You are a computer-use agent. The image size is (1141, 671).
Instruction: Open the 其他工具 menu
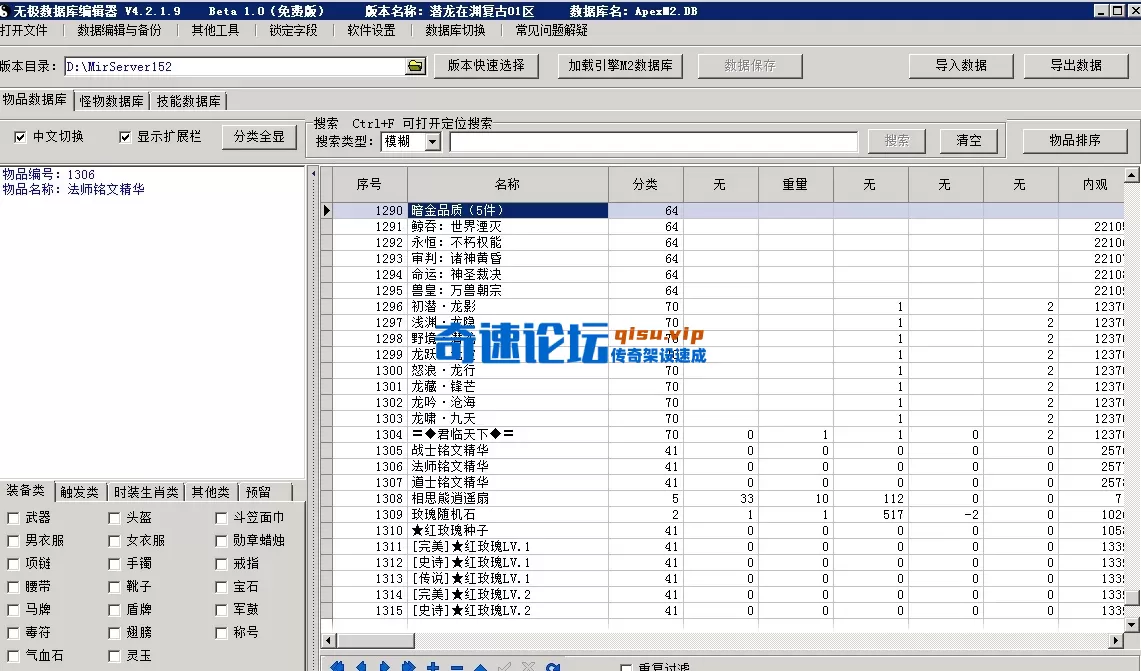click(215, 31)
